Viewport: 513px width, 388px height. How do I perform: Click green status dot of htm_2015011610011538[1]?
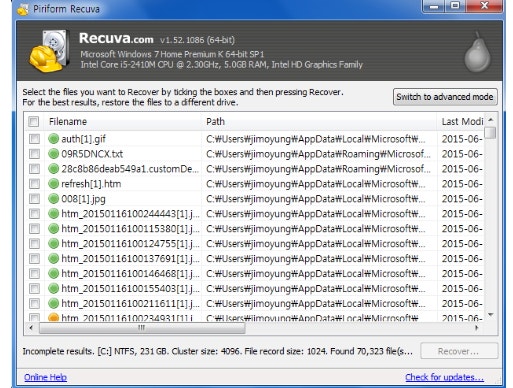pyautogui.click(x=53, y=229)
